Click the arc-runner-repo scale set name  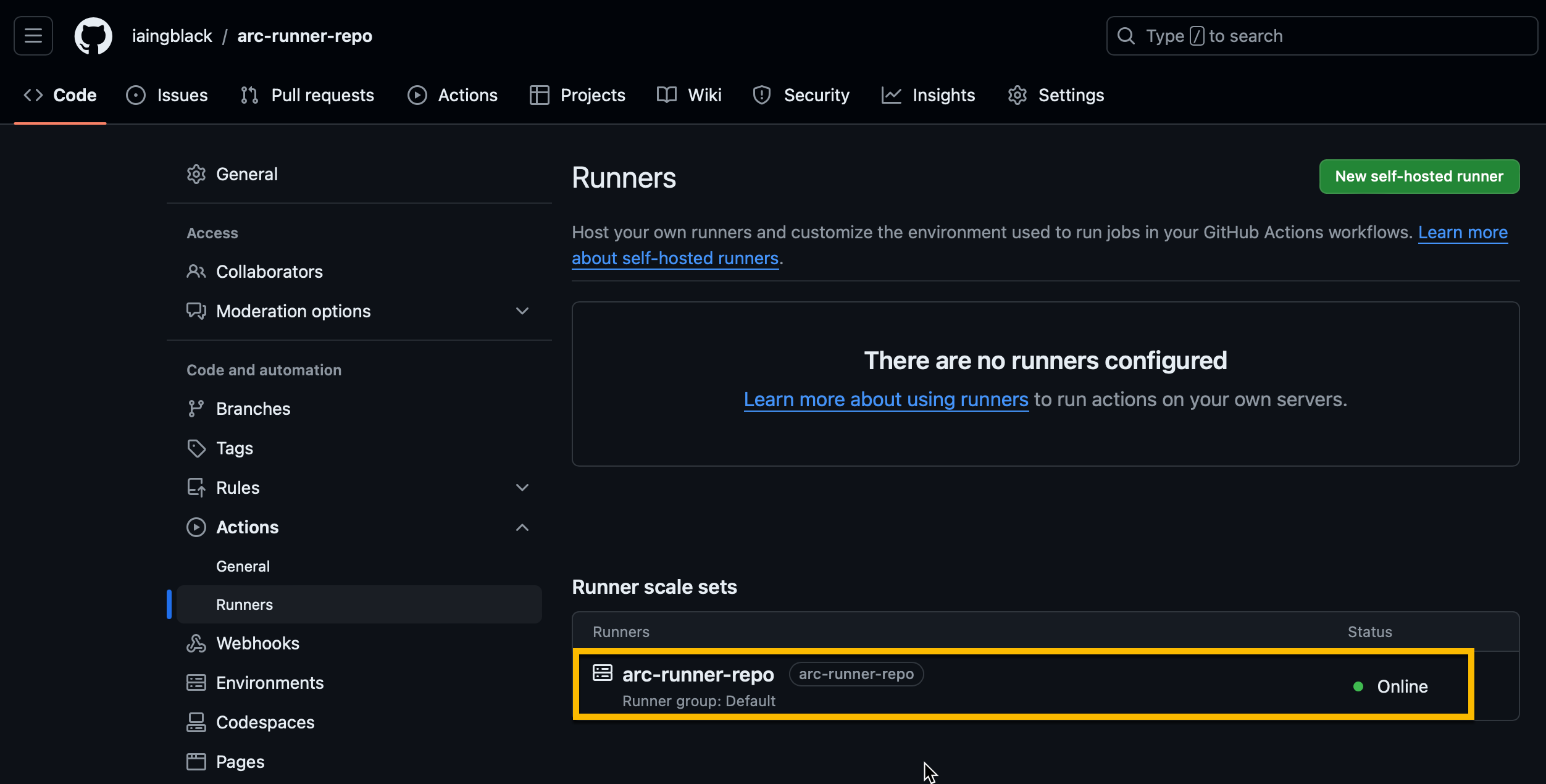click(698, 674)
